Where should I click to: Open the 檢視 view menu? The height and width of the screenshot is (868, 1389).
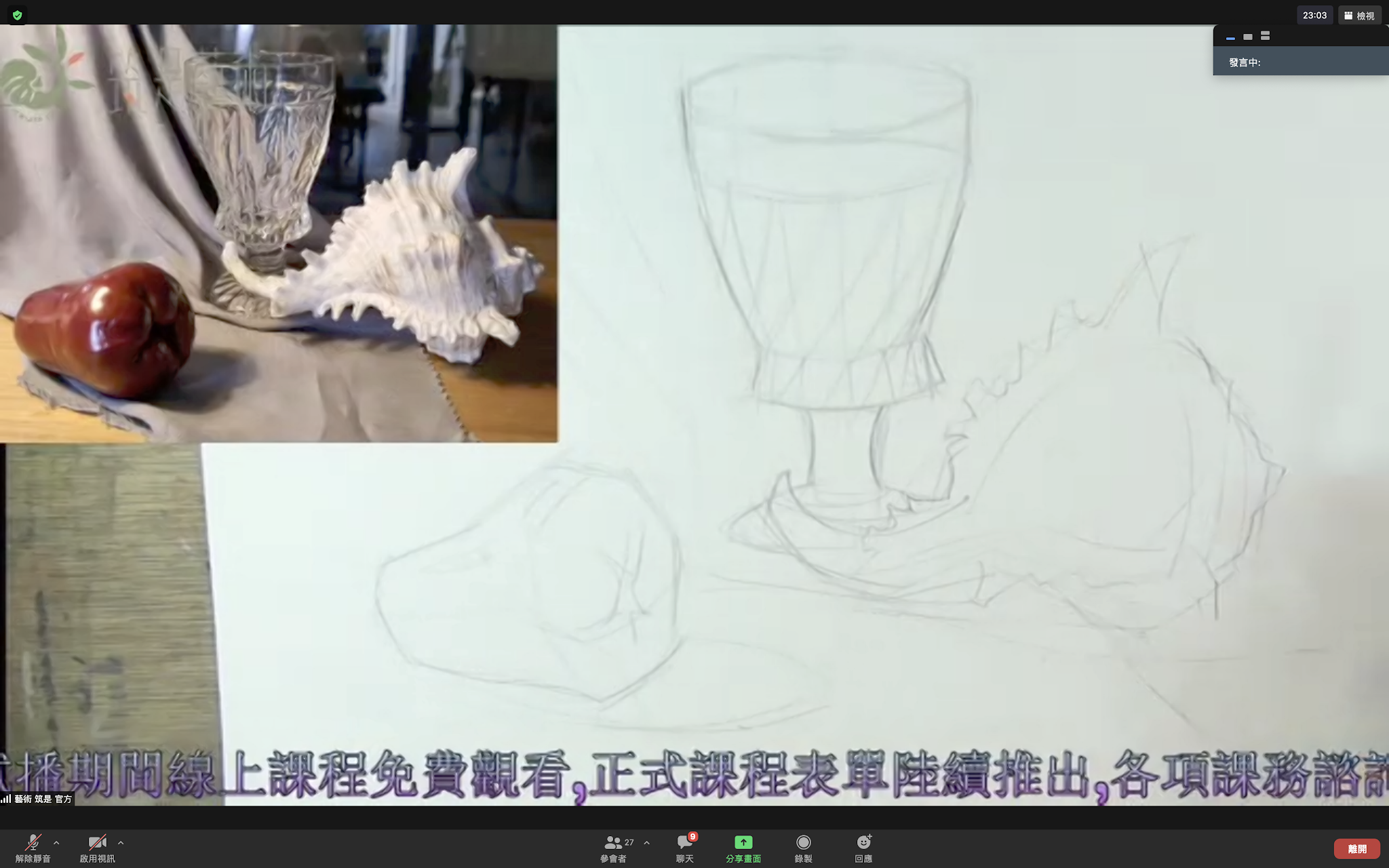pos(1360,16)
